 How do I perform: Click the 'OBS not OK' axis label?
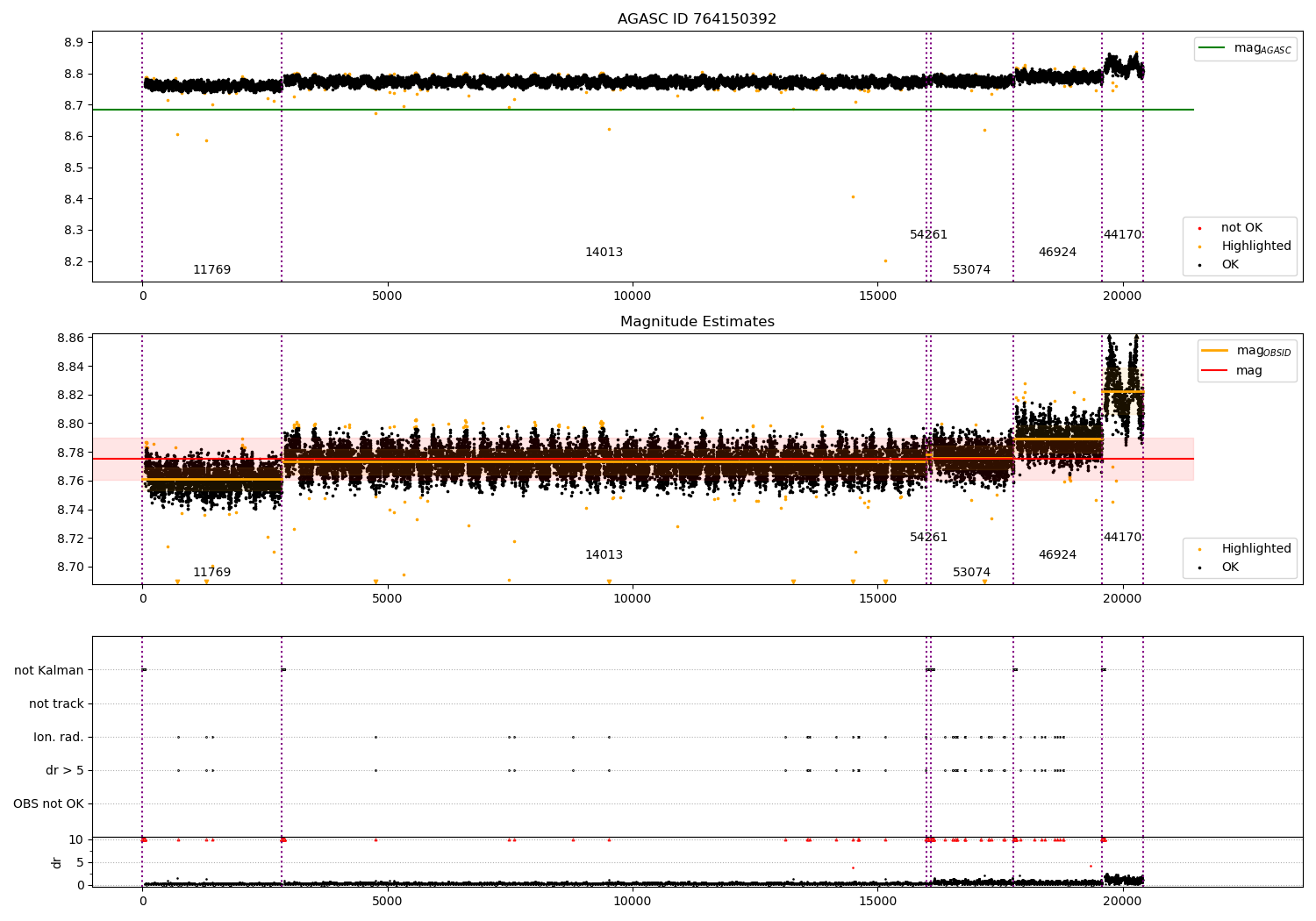[48, 804]
